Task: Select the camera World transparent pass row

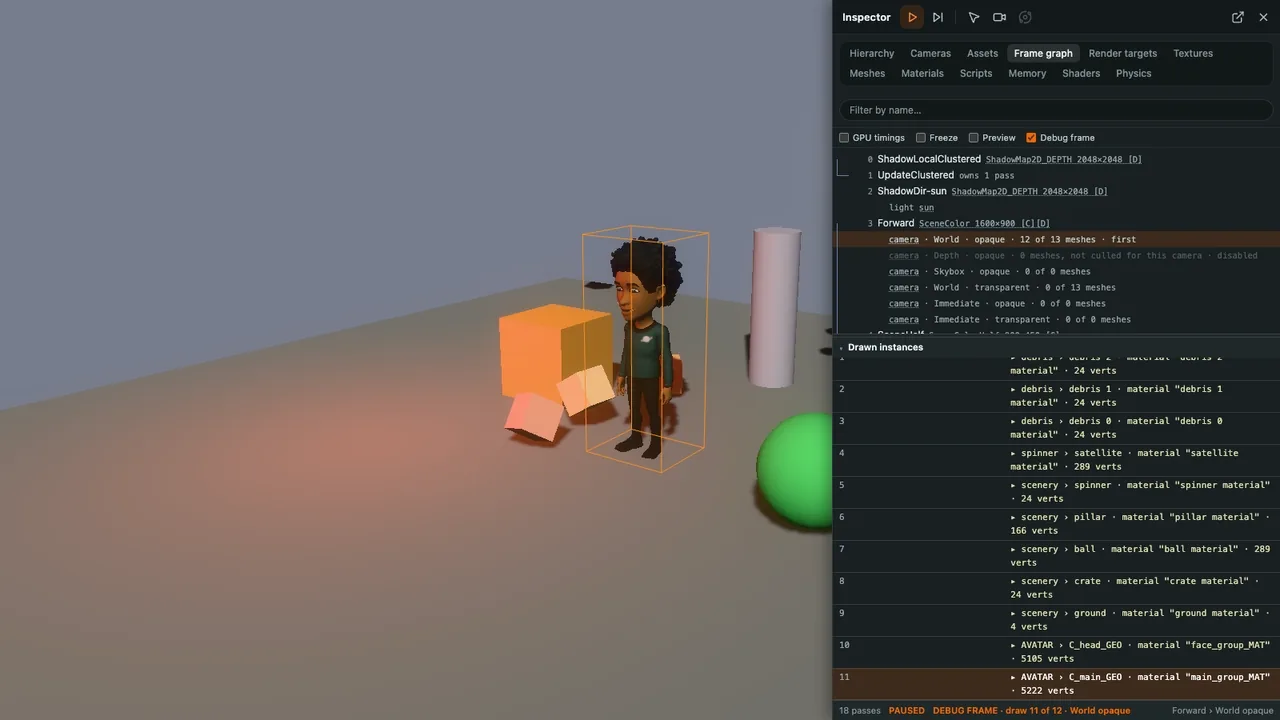Action: point(1056,287)
